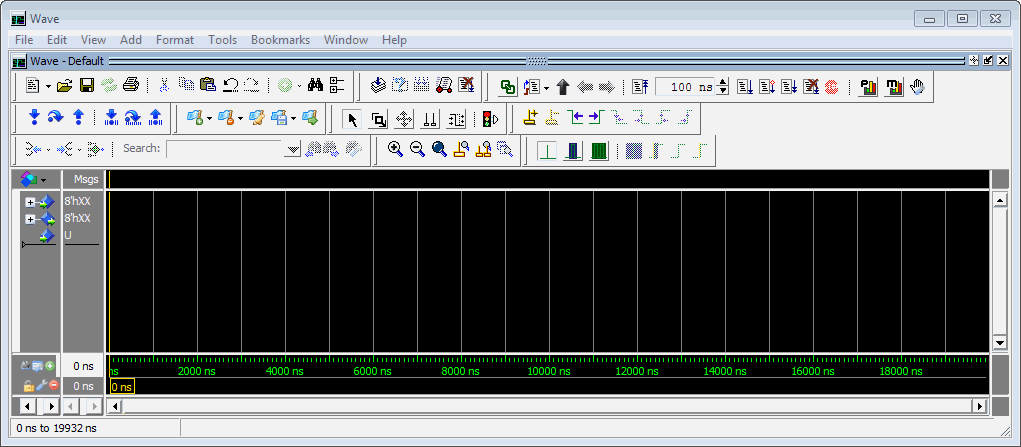Click the Restart simulation icon
Viewport: 1021px width, 447px height.
click(x=641, y=87)
